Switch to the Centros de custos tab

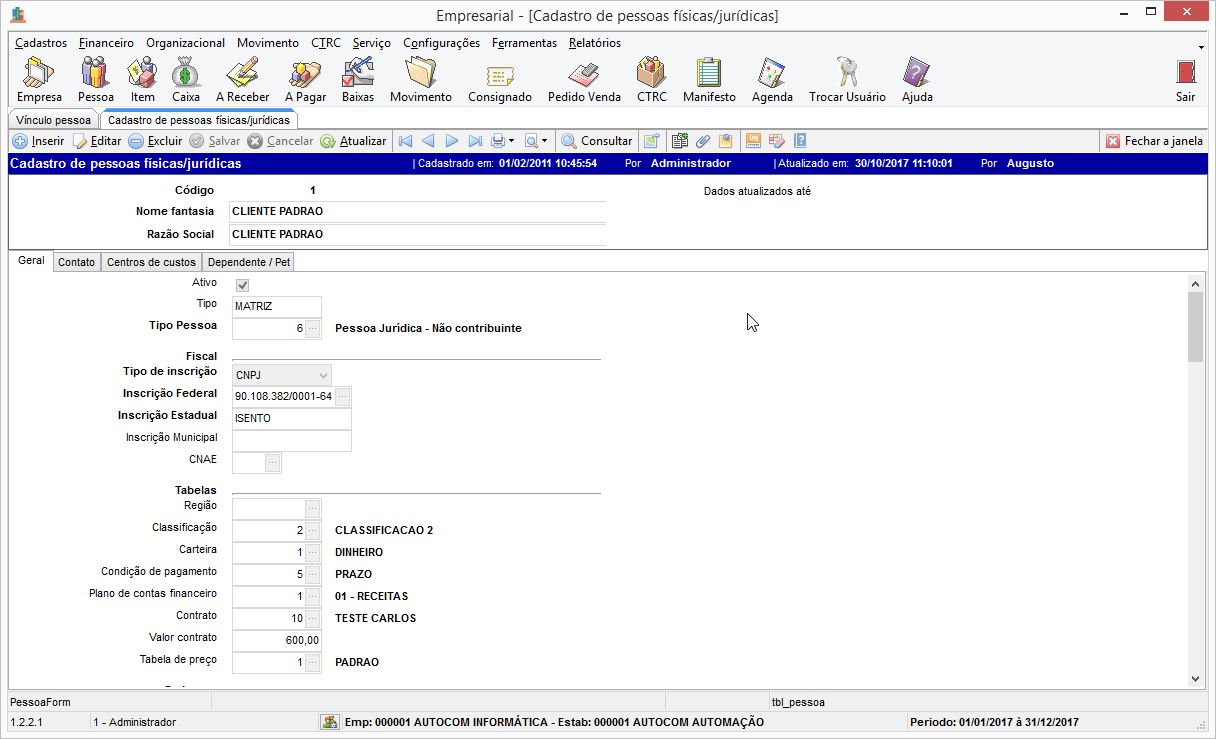pos(151,262)
